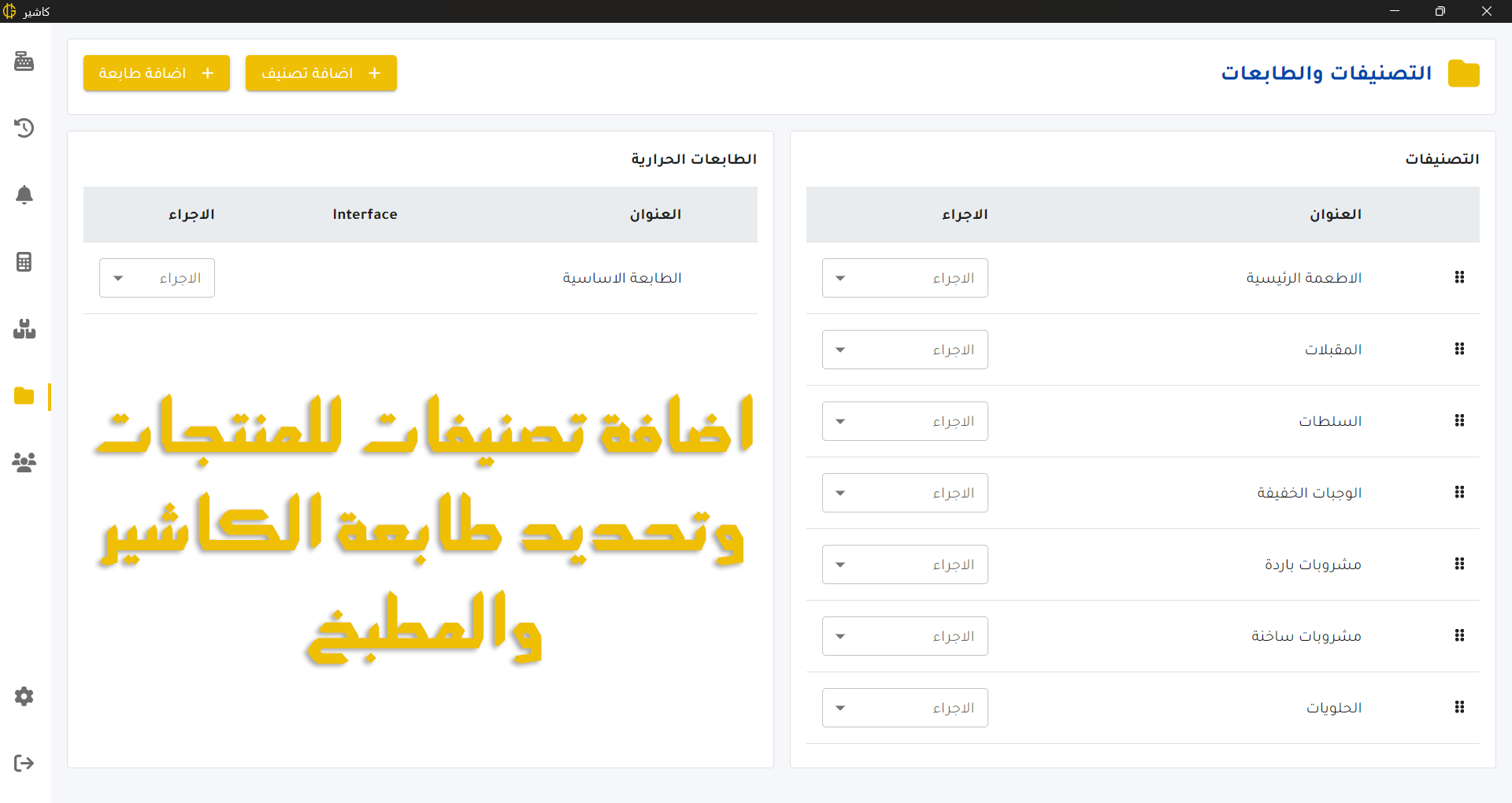This screenshot has height=803, width=1512.
Task: Open the users group icon in sidebar
Action: [x=24, y=462]
